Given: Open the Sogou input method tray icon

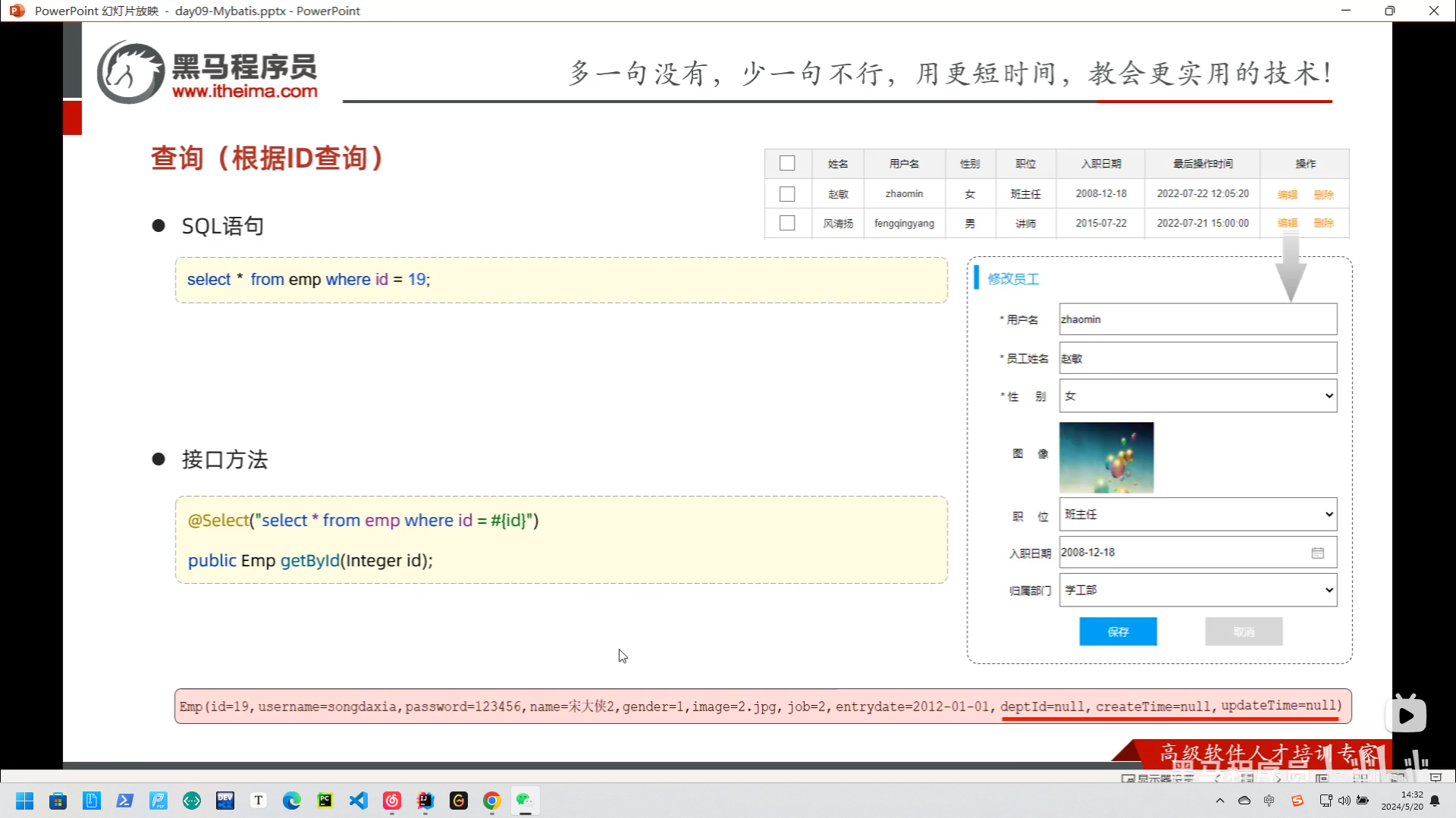Looking at the screenshot, I should tap(1298, 801).
